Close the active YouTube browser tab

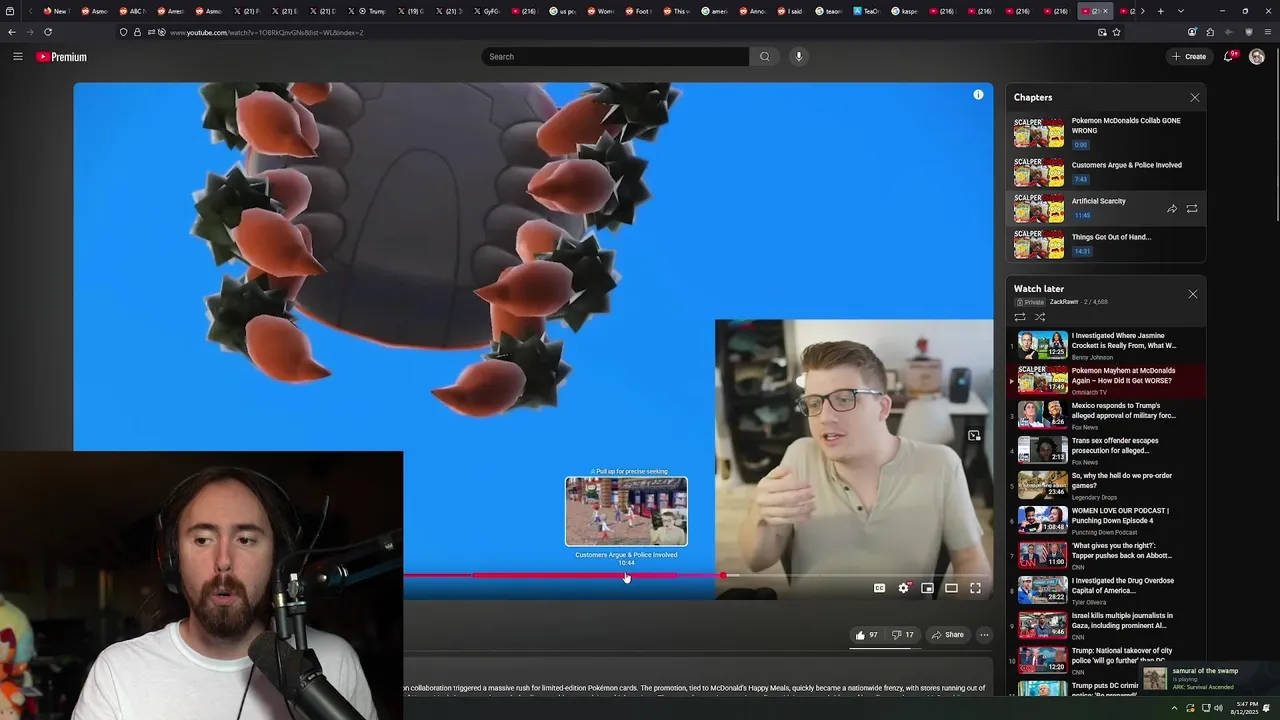[1106, 11]
